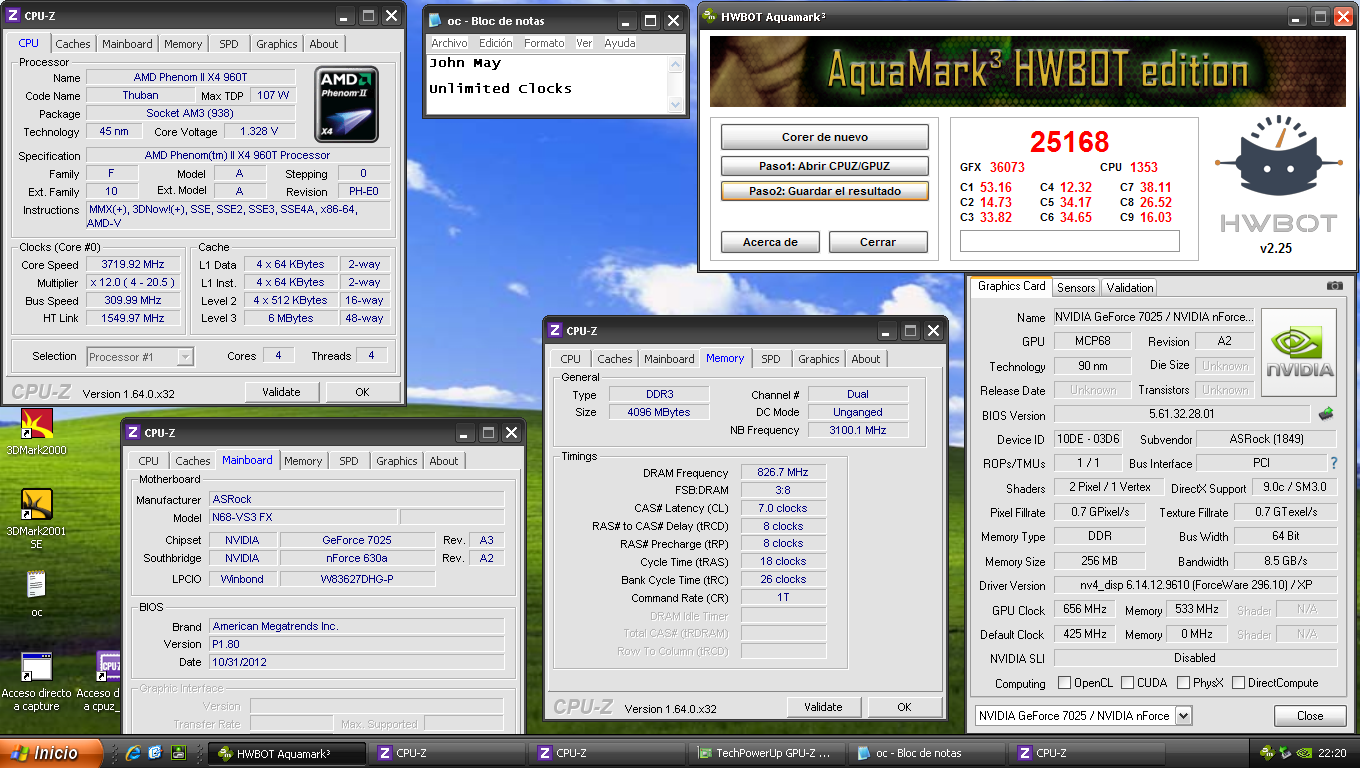This screenshot has width=1360, height=768.
Task: Open the Ayuda menu in notepad
Action: point(619,43)
